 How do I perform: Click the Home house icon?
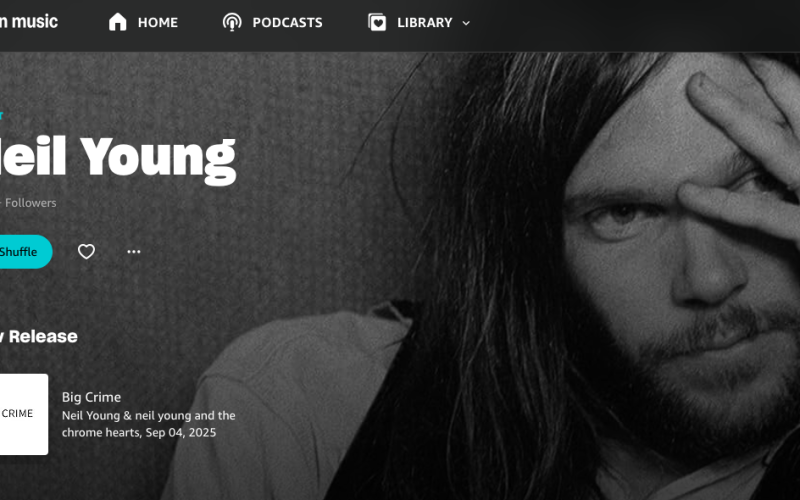click(117, 22)
